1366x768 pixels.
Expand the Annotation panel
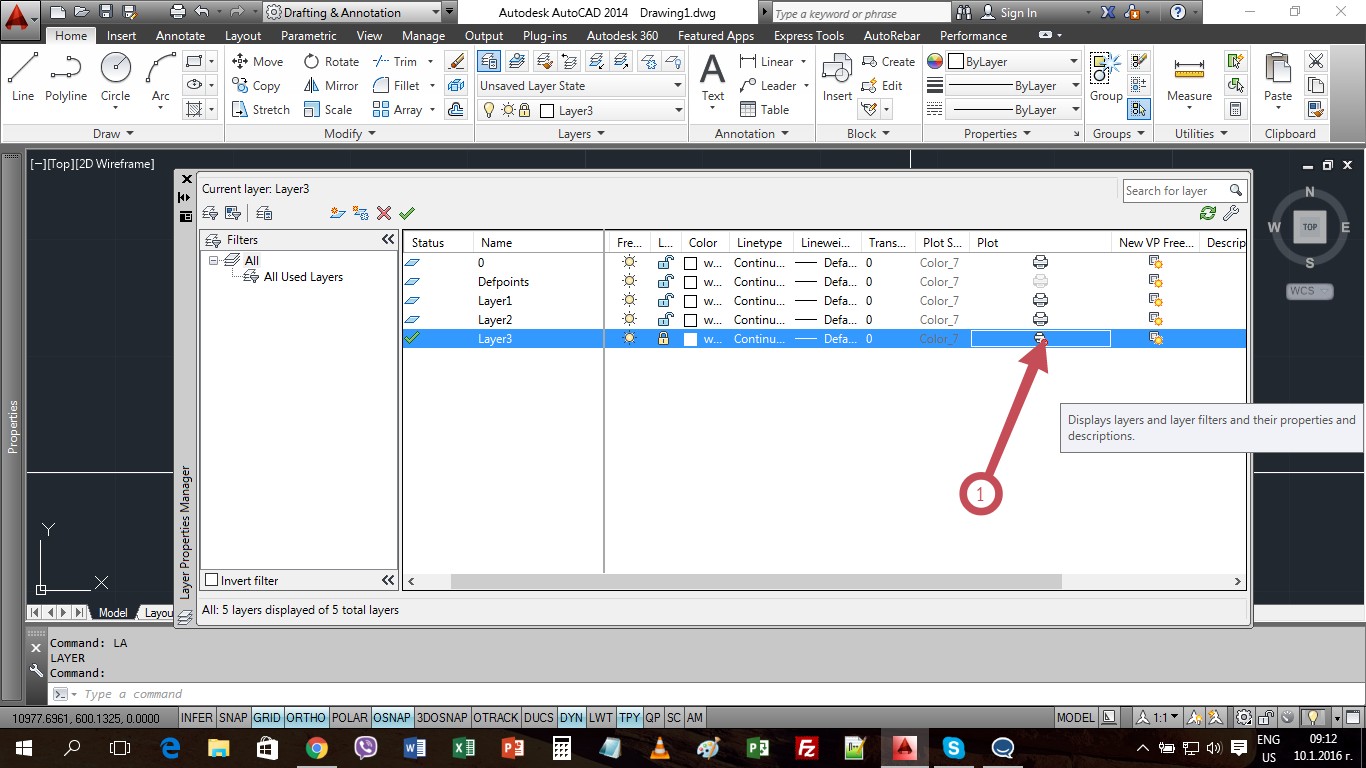pyautogui.click(x=751, y=133)
